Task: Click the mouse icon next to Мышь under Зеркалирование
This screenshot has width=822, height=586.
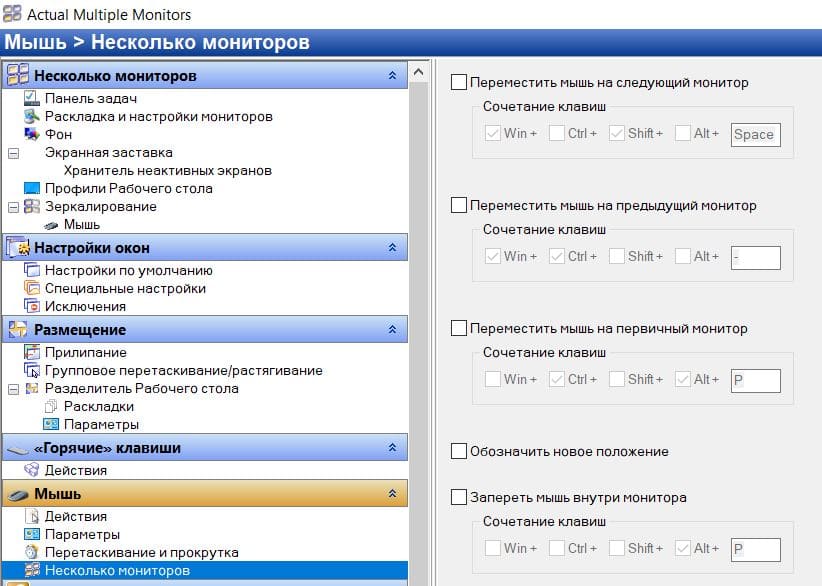Action: pyautogui.click(x=51, y=225)
